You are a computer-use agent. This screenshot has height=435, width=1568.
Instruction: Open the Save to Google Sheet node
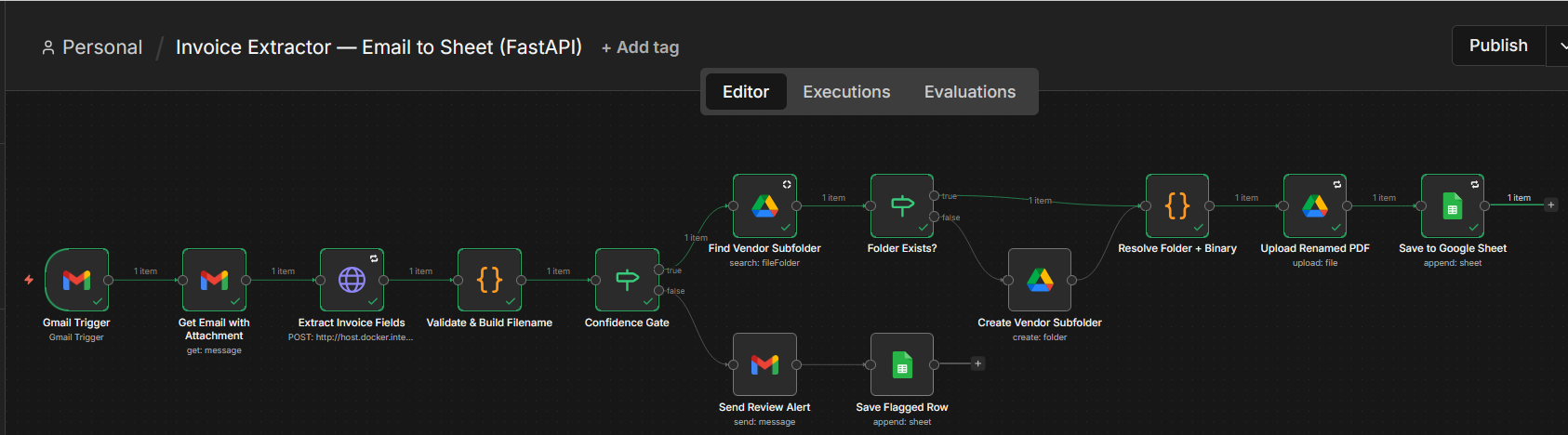(x=1453, y=205)
